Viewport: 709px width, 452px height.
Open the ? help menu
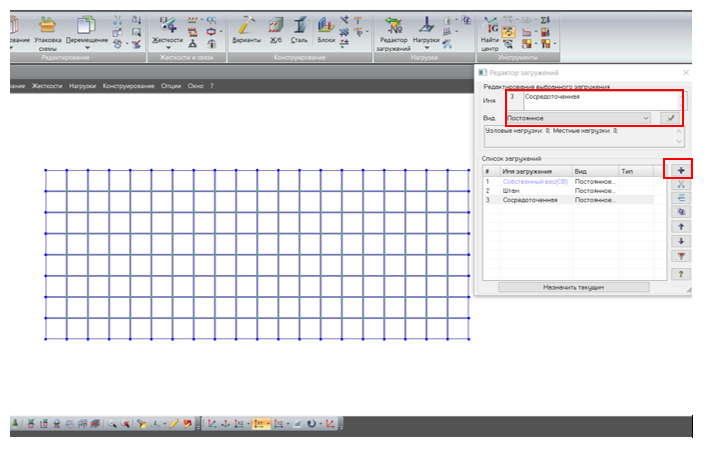pyautogui.click(x=212, y=86)
